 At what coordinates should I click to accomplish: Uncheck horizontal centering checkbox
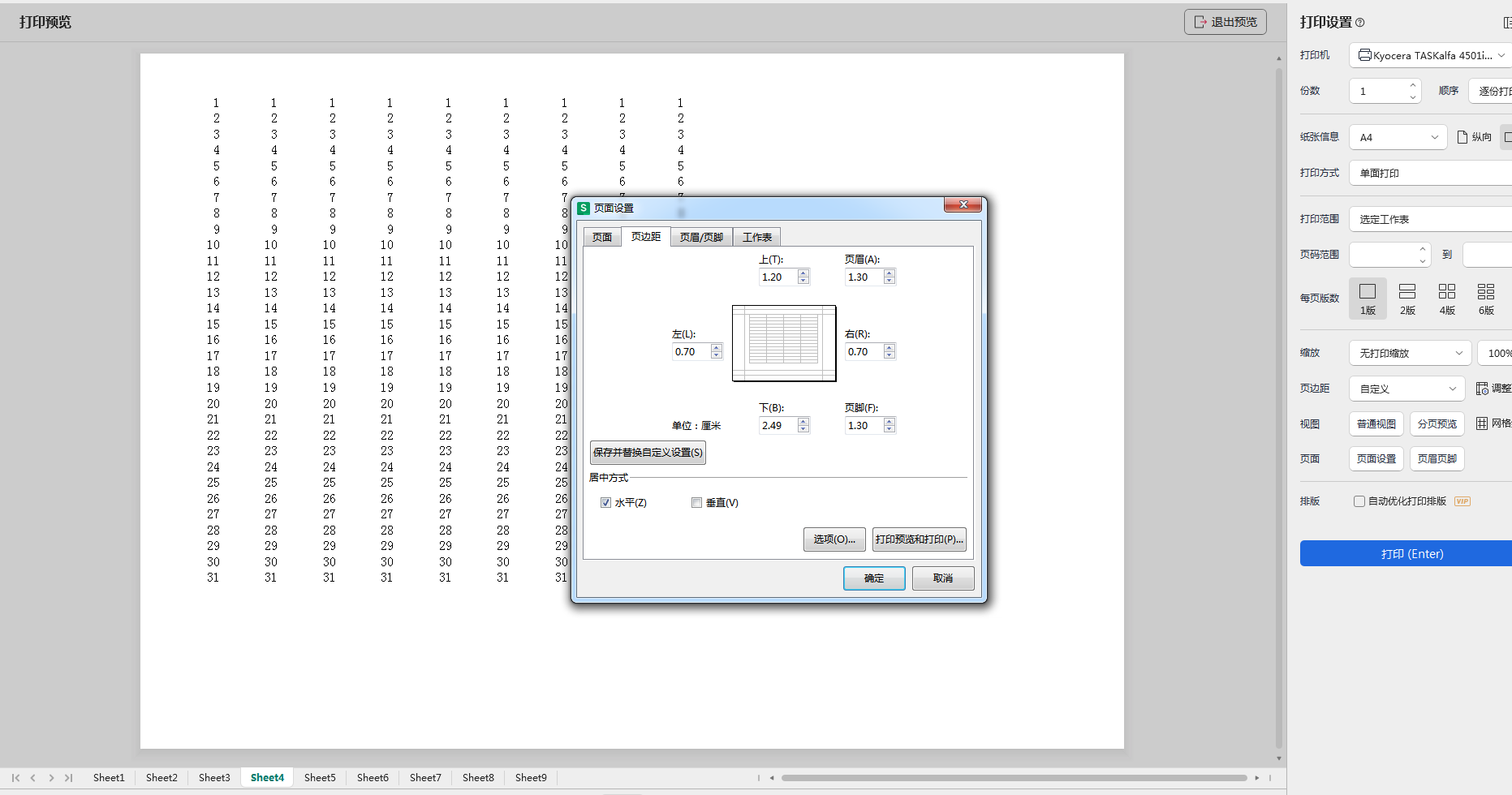(605, 502)
